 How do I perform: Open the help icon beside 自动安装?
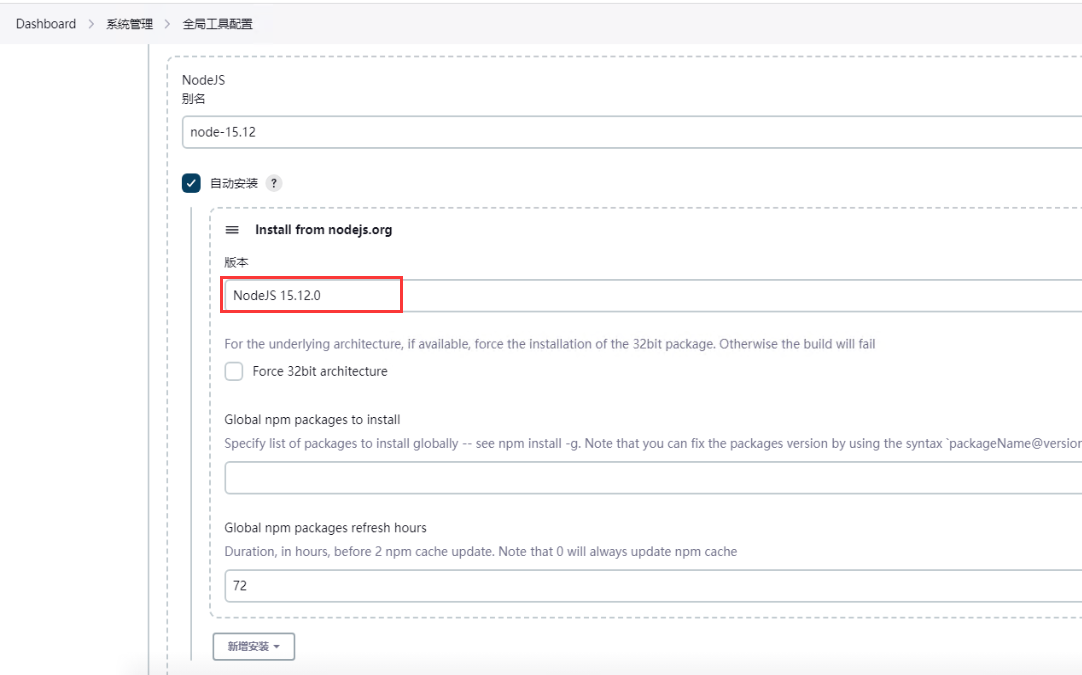274,183
